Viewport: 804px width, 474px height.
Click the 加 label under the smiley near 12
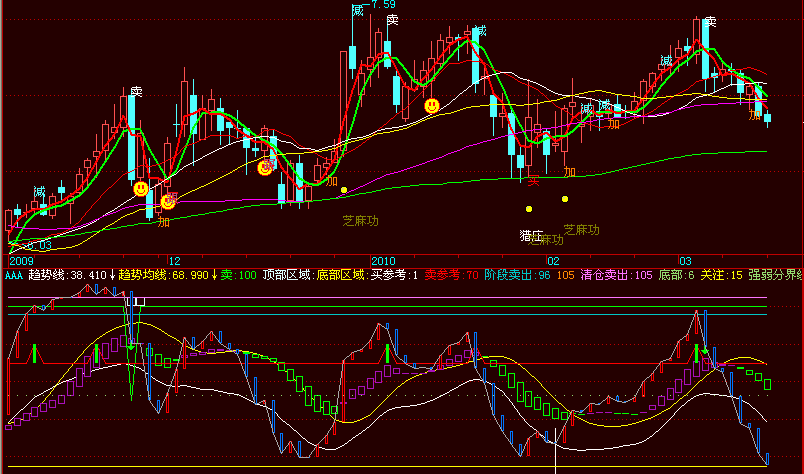pyautogui.click(x=164, y=222)
